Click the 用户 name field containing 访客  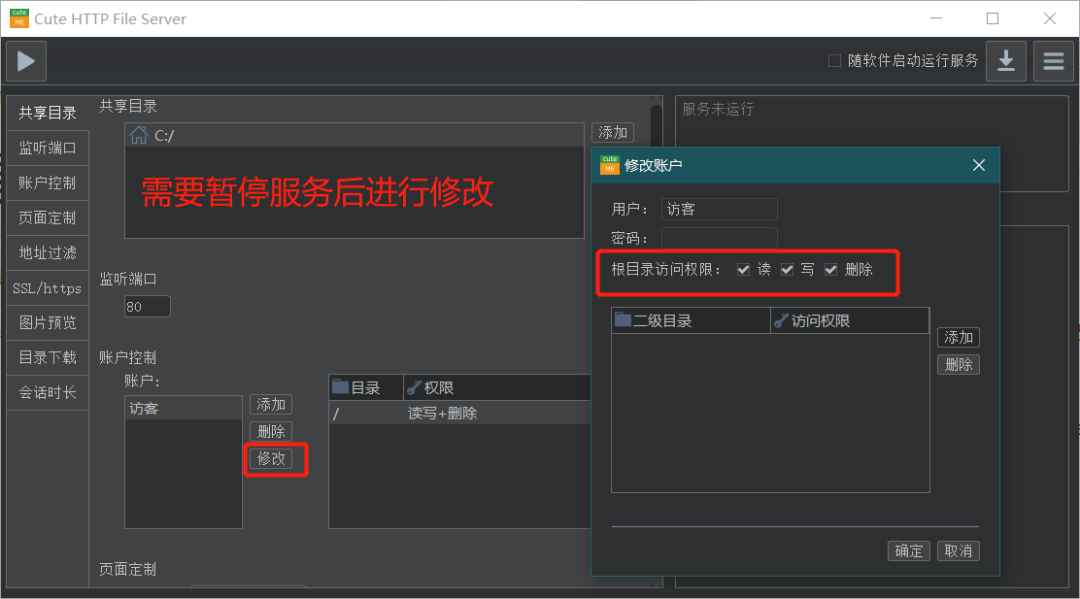point(719,209)
